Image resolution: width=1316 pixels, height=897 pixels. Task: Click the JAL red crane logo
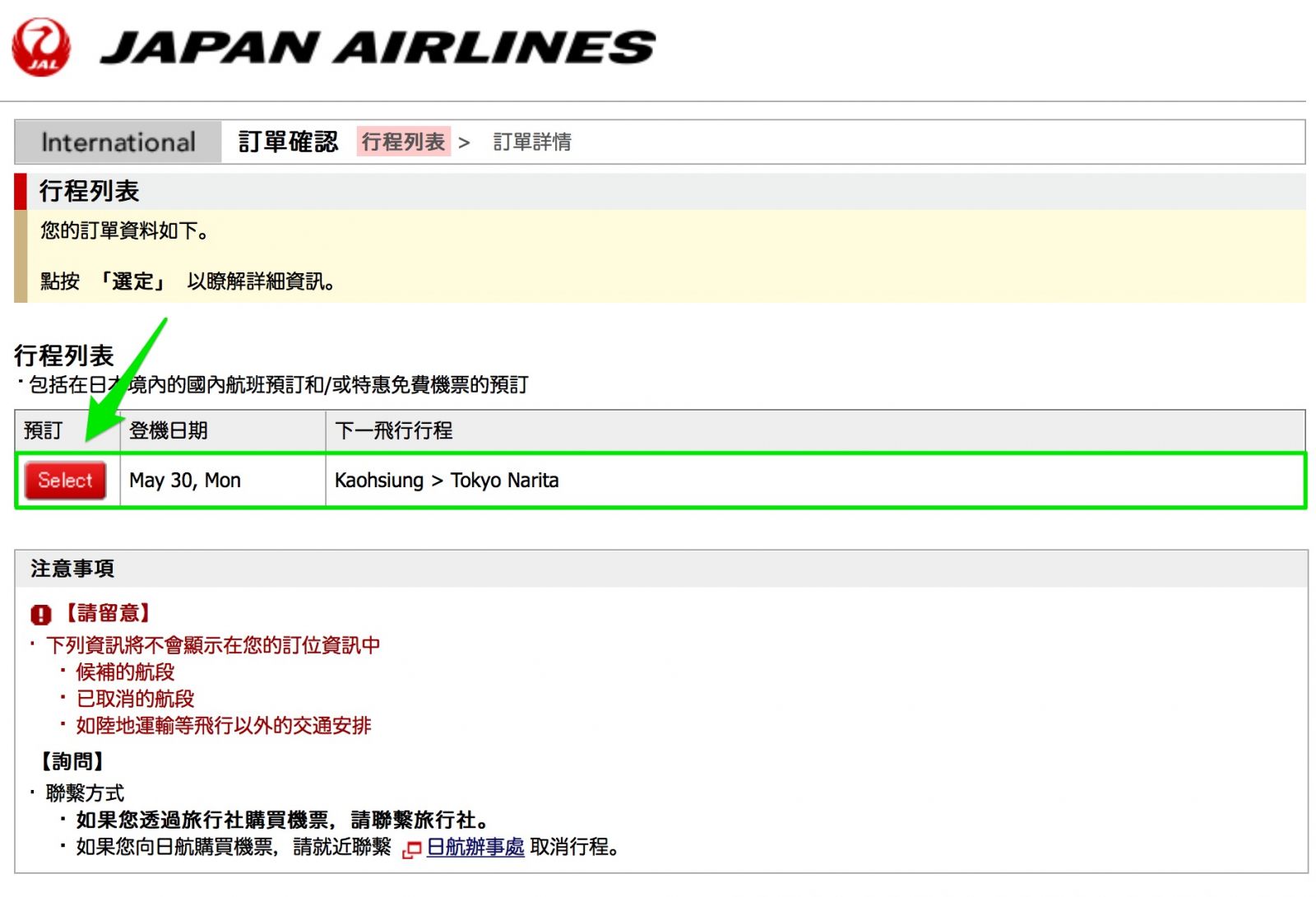(x=41, y=48)
